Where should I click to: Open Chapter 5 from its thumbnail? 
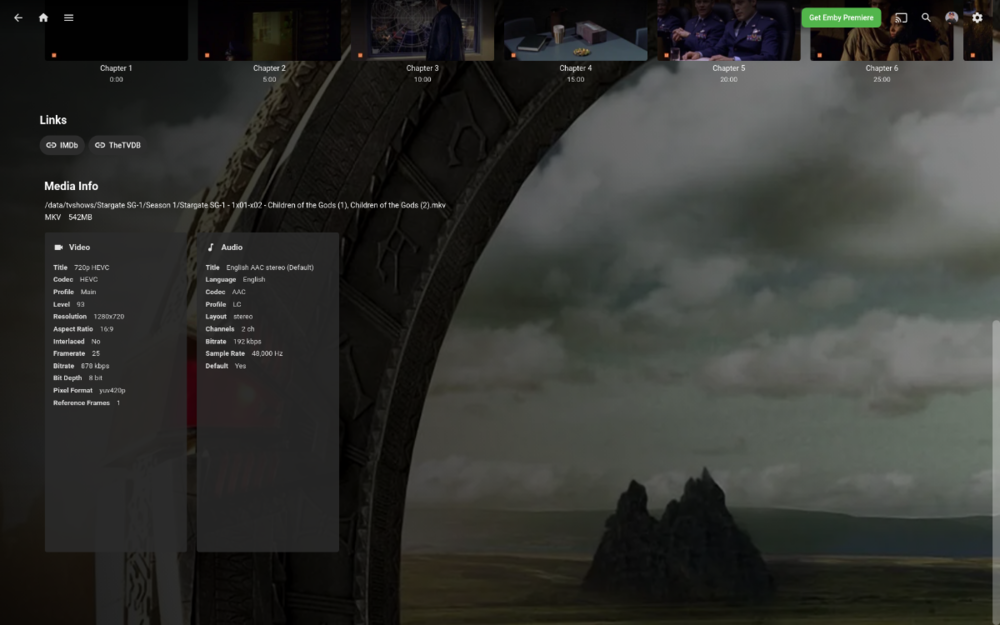(728, 29)
